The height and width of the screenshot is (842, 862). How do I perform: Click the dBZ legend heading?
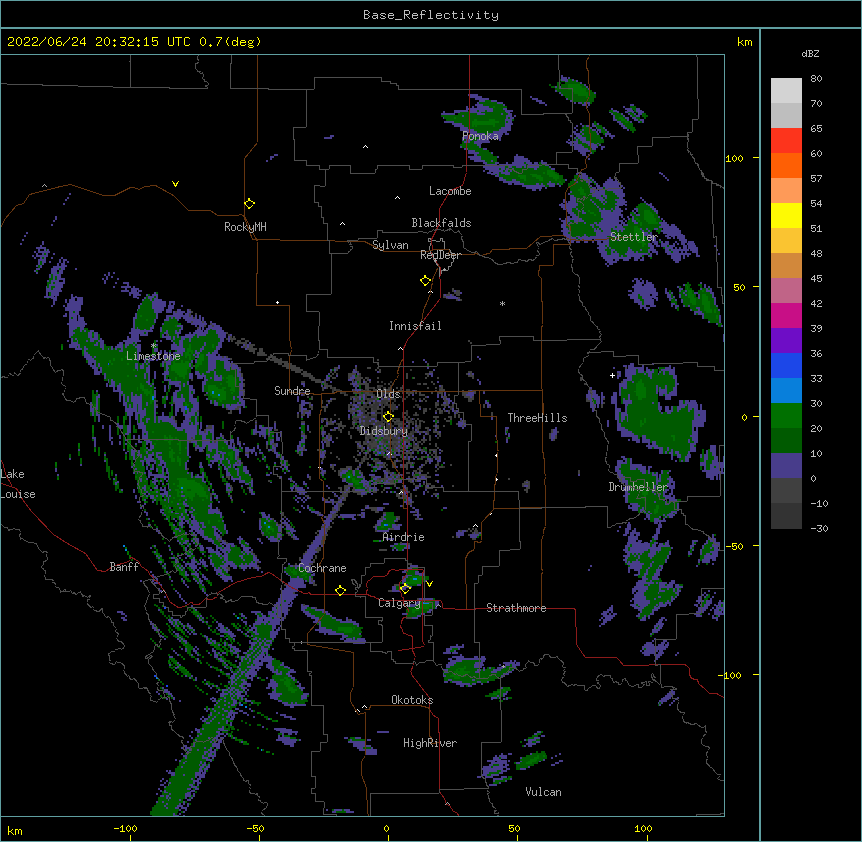(x=810, y=53)
